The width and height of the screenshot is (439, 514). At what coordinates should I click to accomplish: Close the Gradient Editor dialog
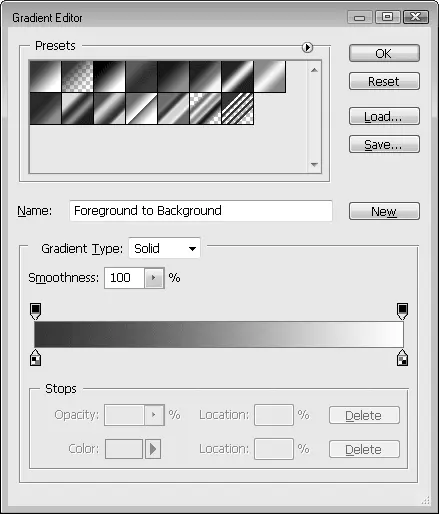[416, 17]
